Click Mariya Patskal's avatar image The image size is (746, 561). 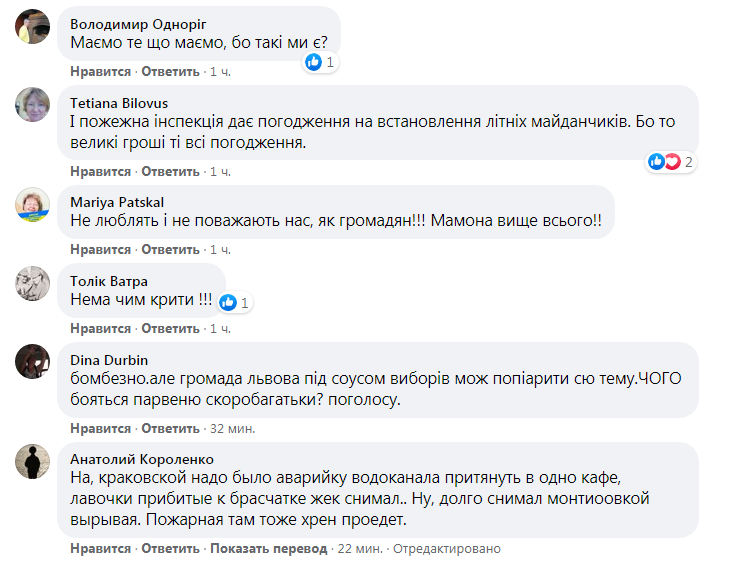point(33,203)
